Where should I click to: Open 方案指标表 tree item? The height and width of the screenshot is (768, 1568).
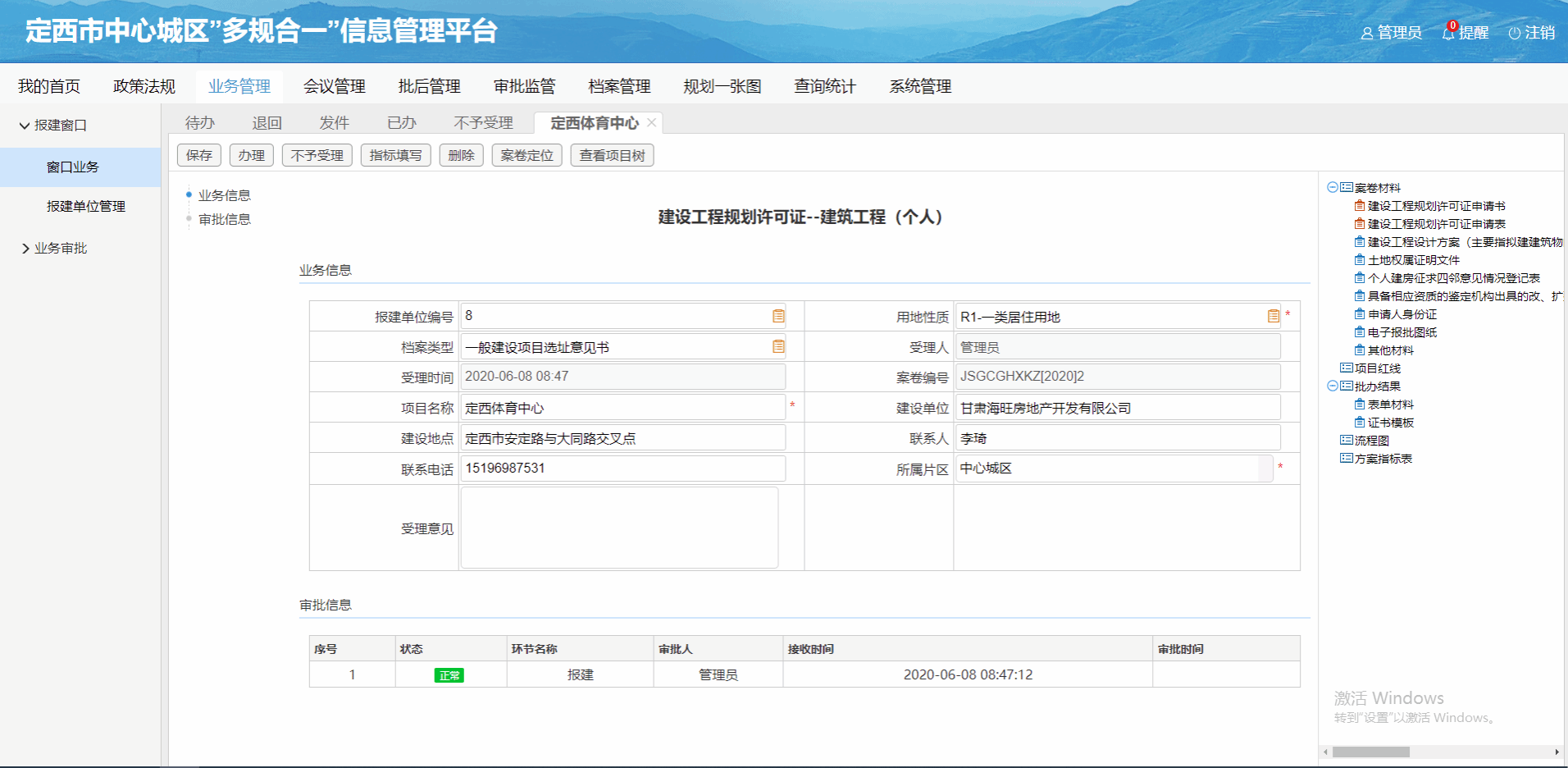click(1383, 459)
